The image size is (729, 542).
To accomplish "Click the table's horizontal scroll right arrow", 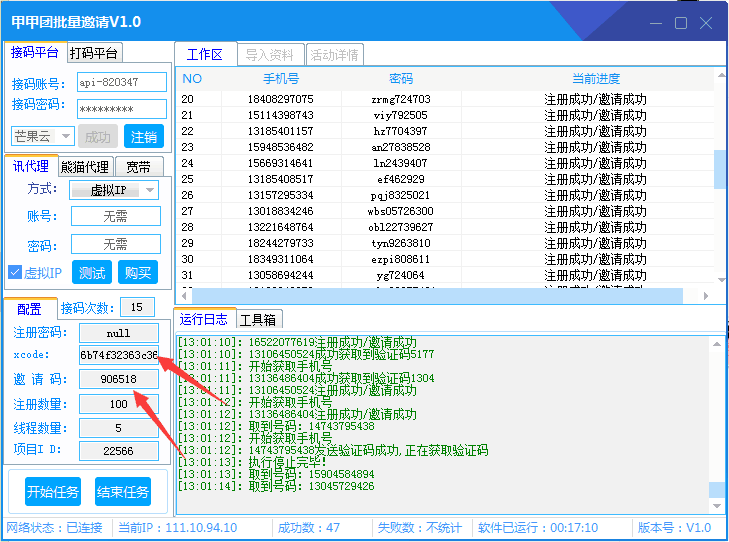I will coord(706,296).
